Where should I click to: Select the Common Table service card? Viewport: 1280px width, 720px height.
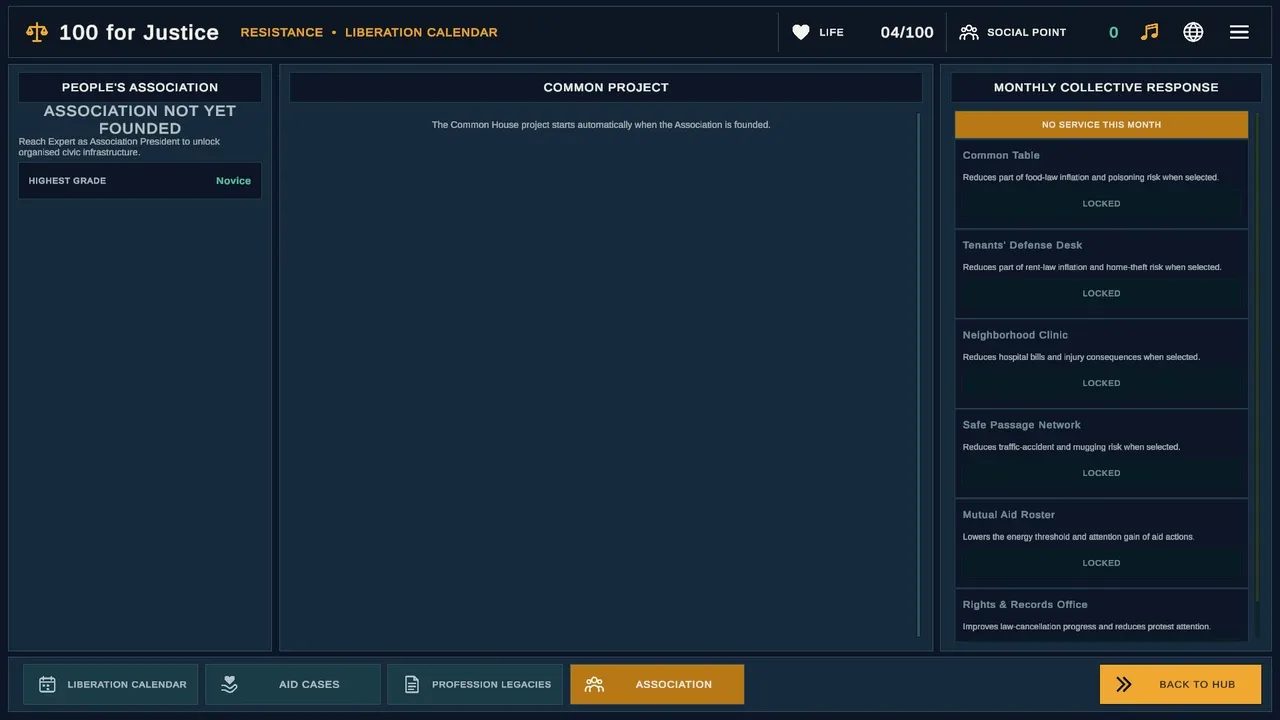(1101, 184)
